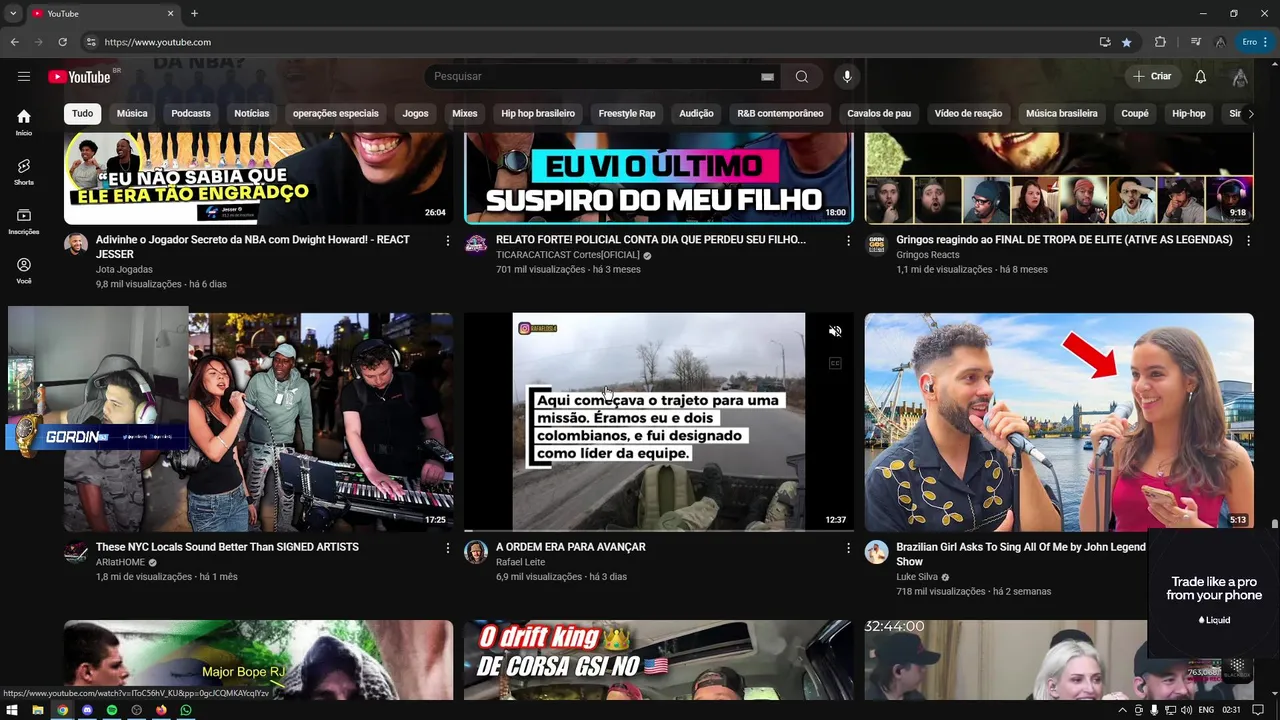Show next category chips with arrow
The image size is (1280, 720).
(x=1250, y=114)
